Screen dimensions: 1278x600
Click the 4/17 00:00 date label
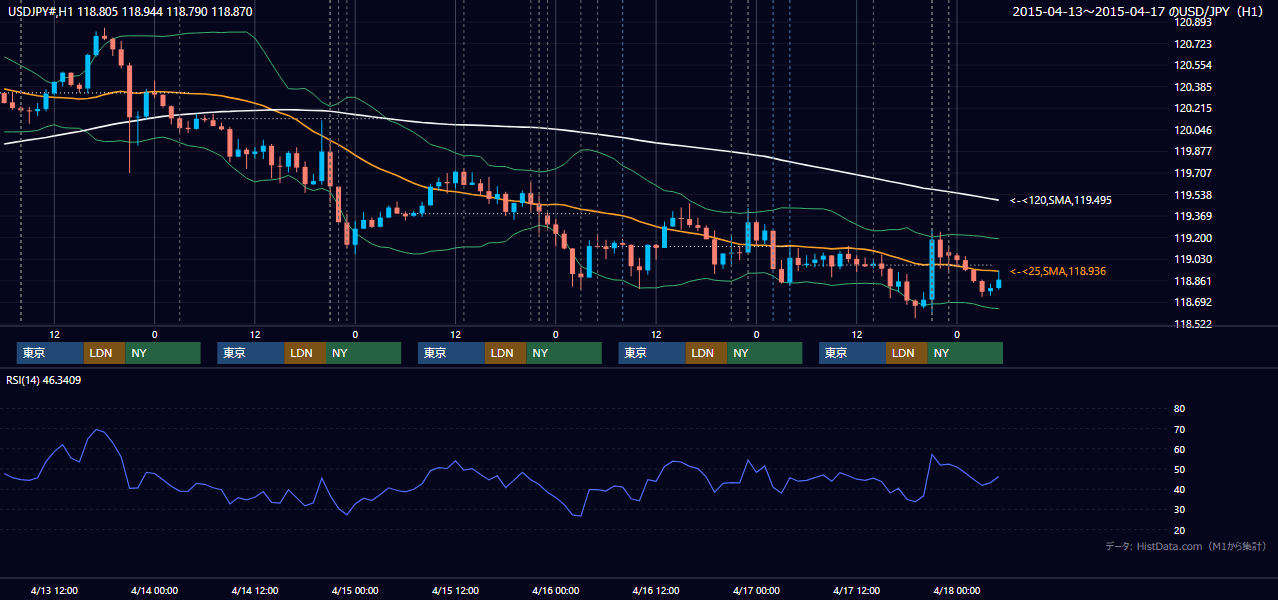click(x=756, y=590)
